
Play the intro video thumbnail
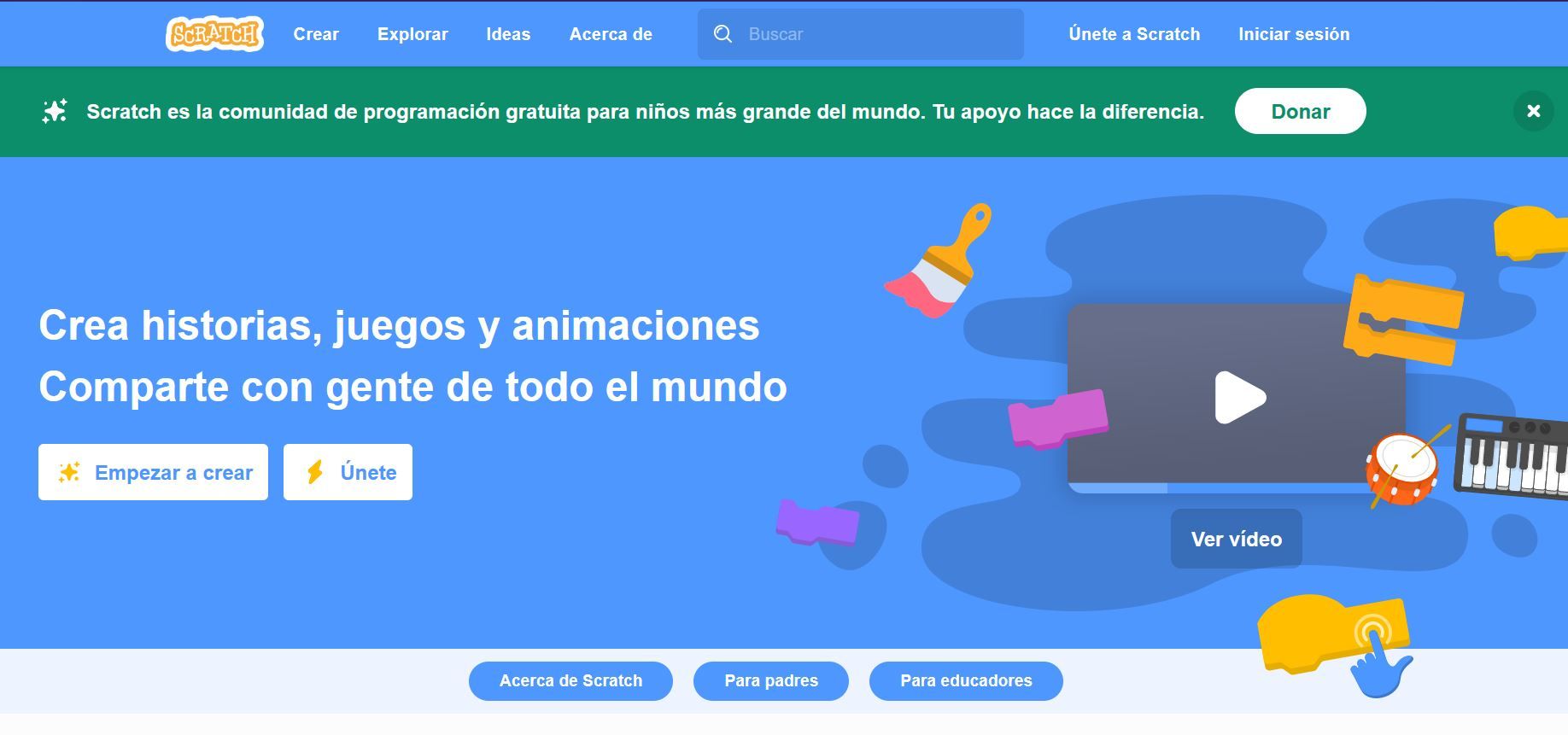coord(1238,398)
